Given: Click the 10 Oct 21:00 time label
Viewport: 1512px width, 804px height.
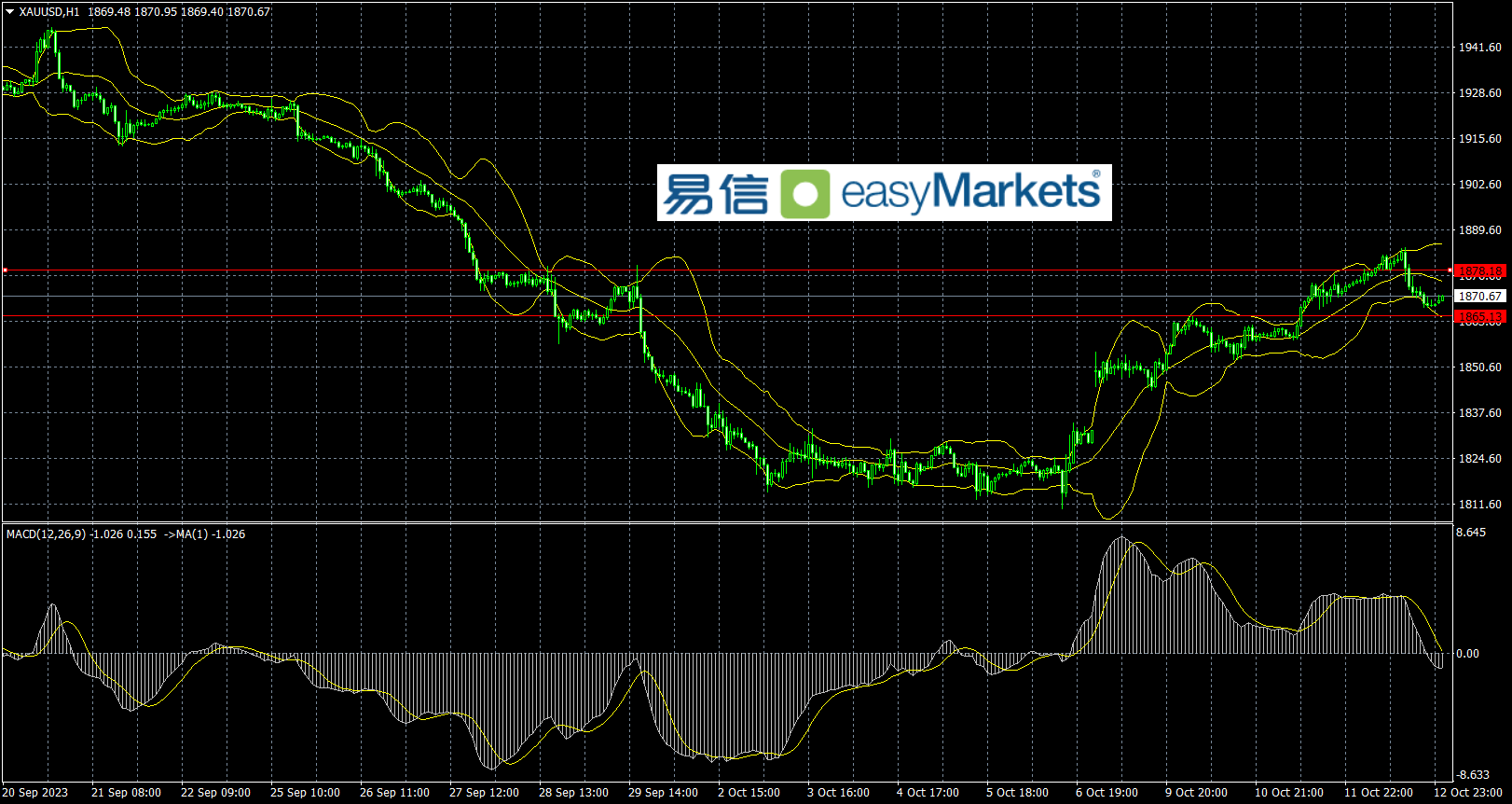Looking at the screenshot, I should click(x=1289, y=793).
